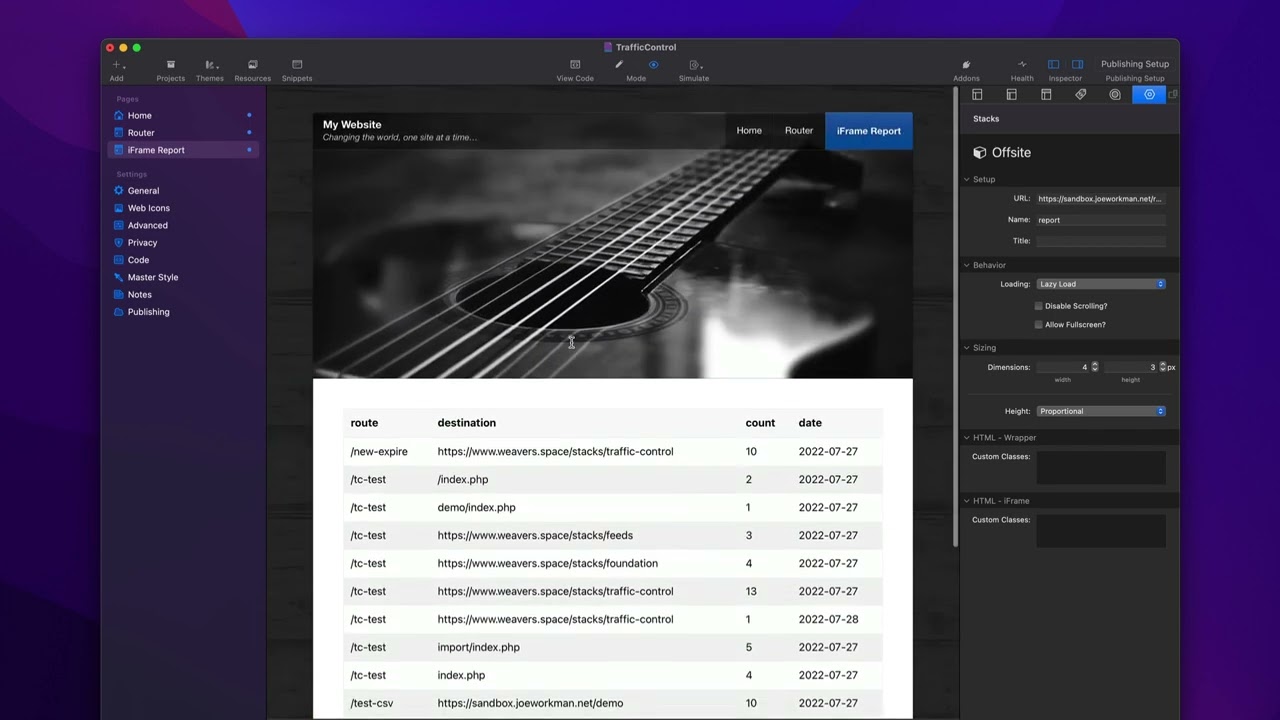Click the Wrapper Custom Classes field
The width and height of the screenshot is (1280, 720).
pos(1101,468)
